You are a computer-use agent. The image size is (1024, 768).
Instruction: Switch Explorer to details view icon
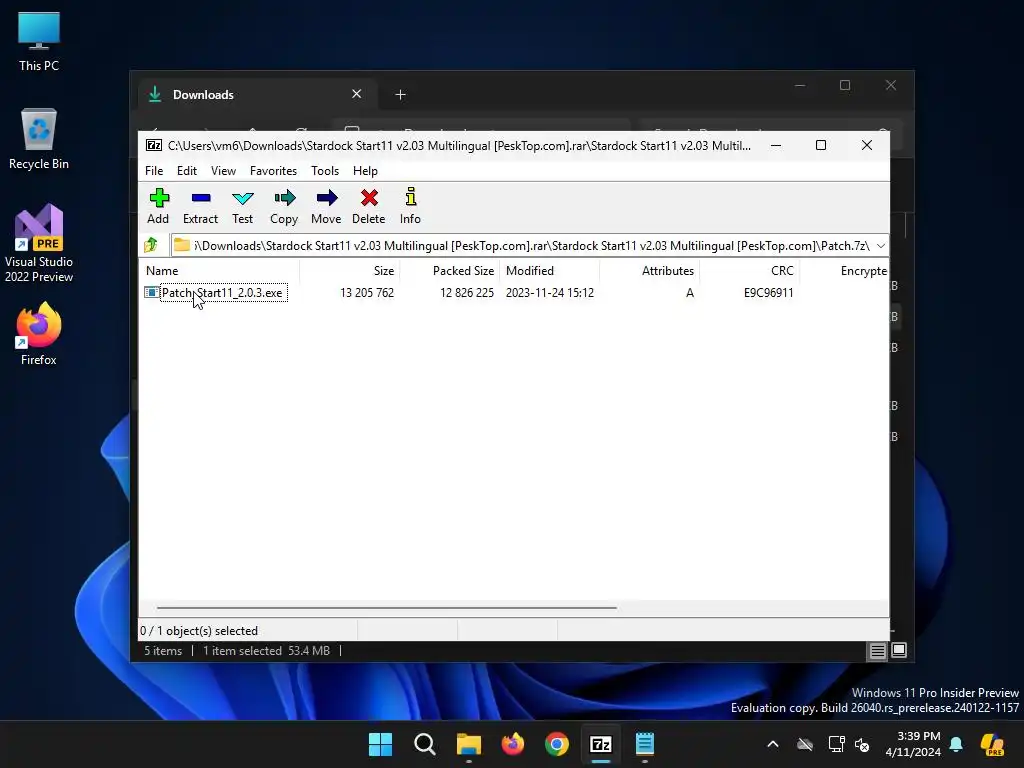click(x=877, y=650)
